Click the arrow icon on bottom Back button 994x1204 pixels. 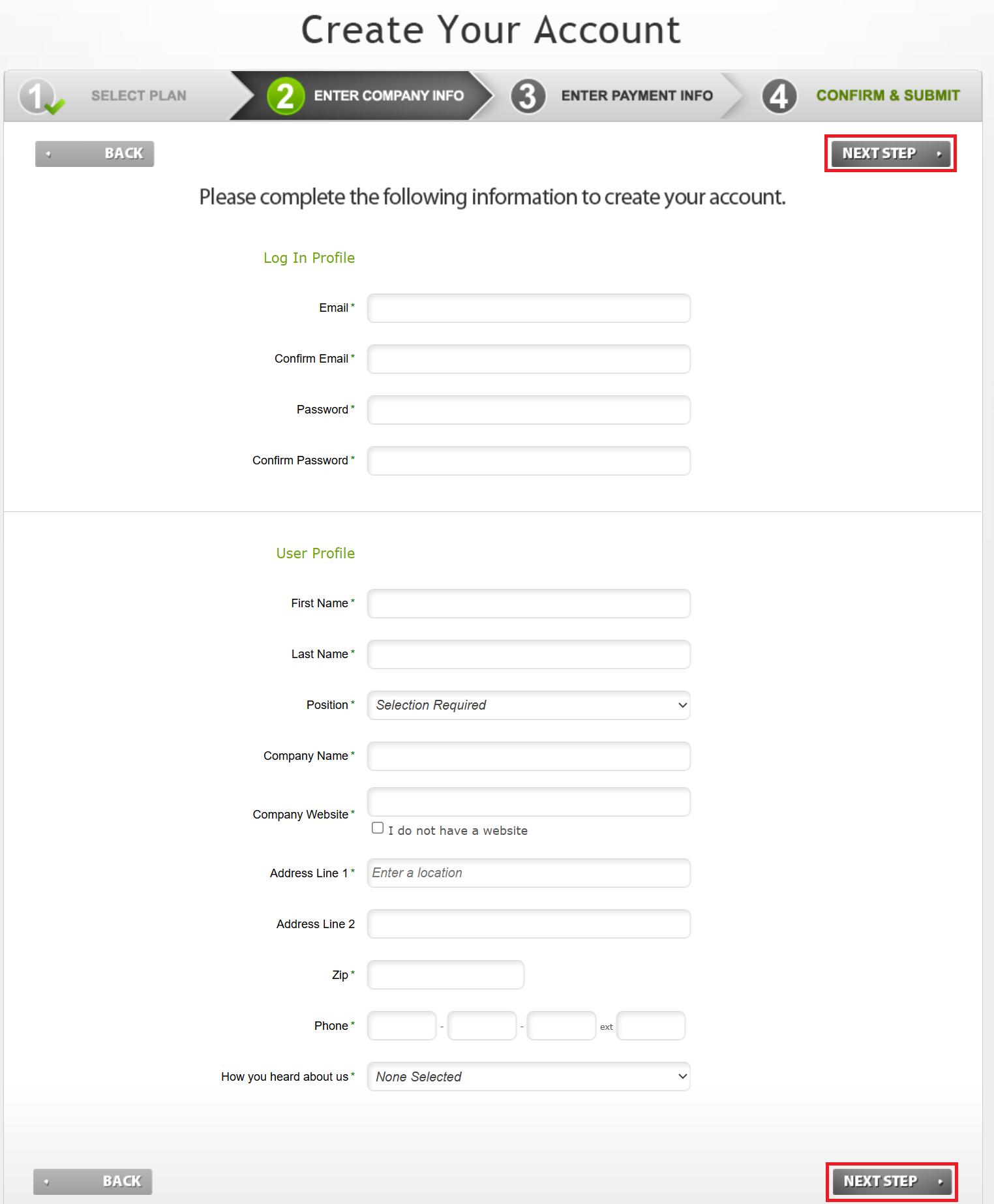coord(46,1181)
